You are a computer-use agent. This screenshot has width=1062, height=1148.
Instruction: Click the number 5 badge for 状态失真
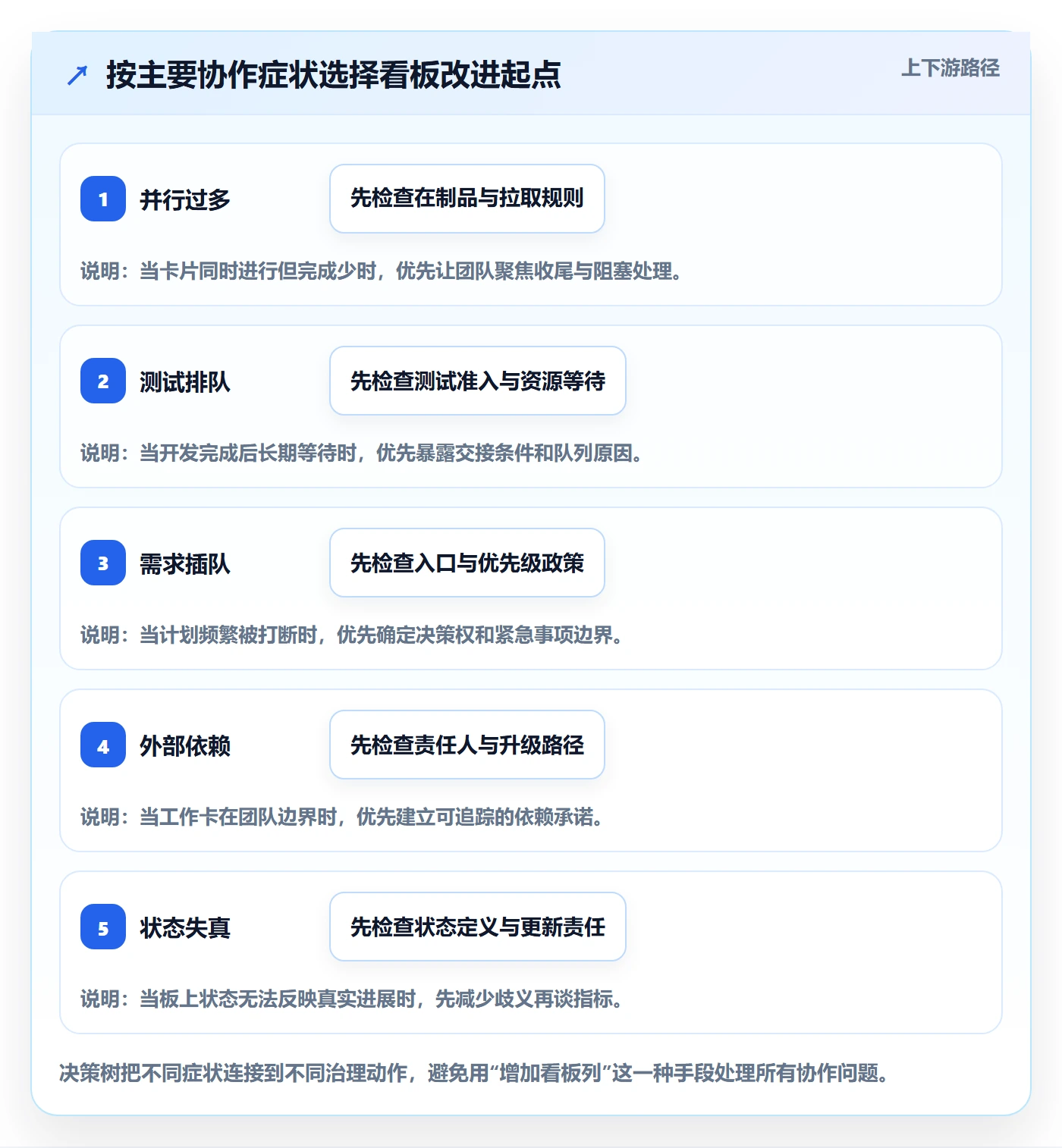coord(103,927)
